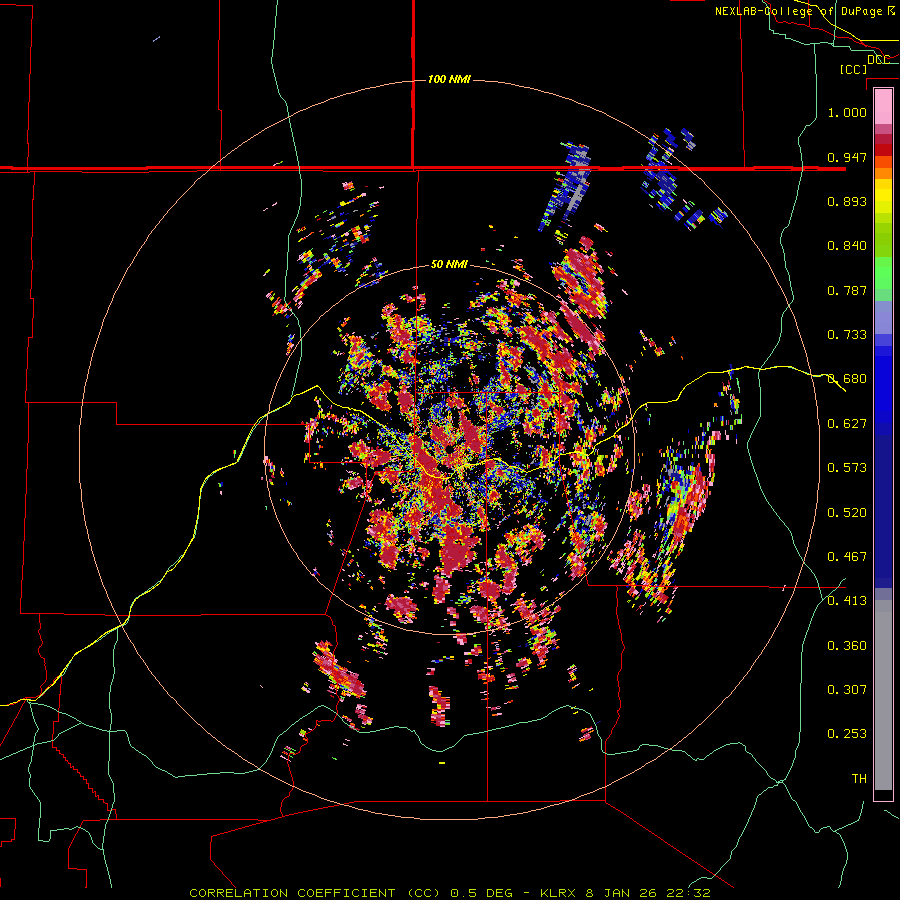Select the 0.627 color scale label
Image resolution: width=900 pixels, height=900 pixels.
(847, 424)
